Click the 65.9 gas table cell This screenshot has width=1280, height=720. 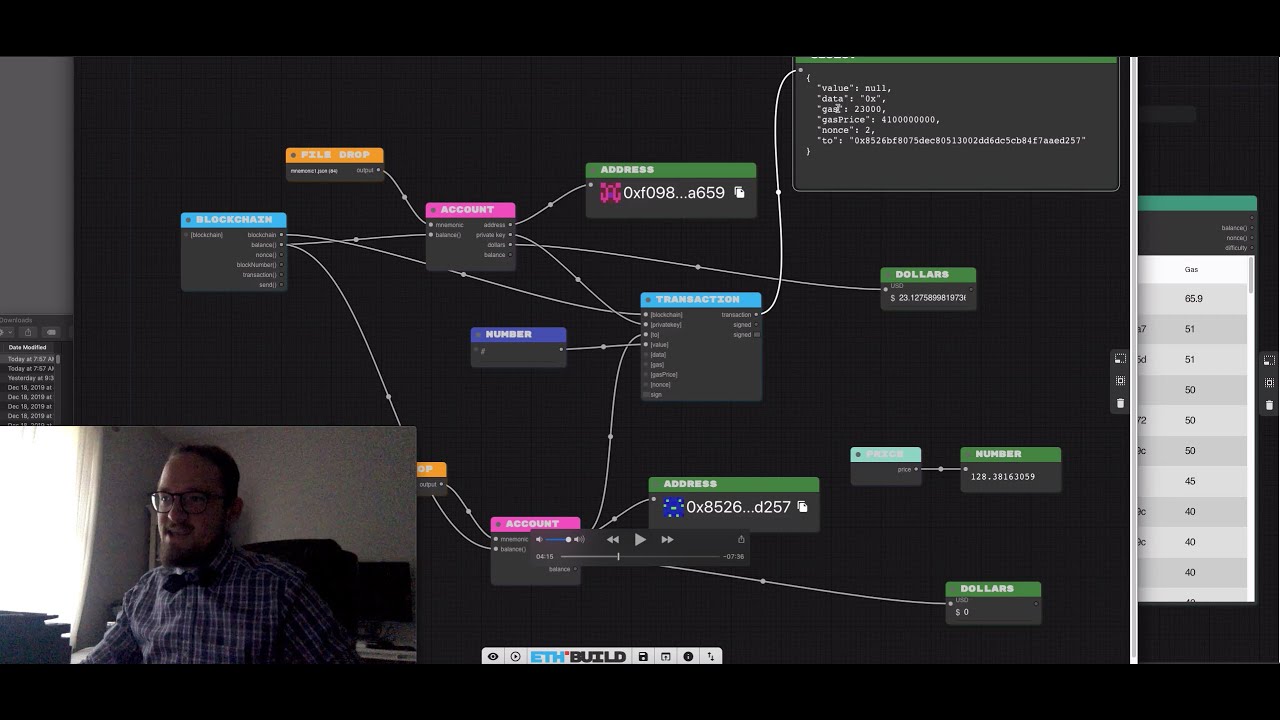pos(1193,299)
